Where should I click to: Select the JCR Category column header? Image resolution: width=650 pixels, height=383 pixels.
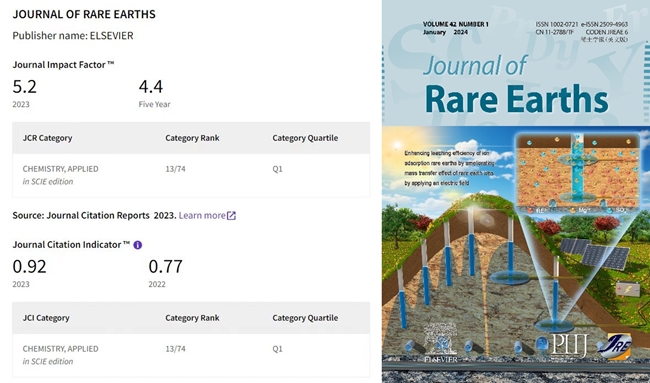[47, 138]
